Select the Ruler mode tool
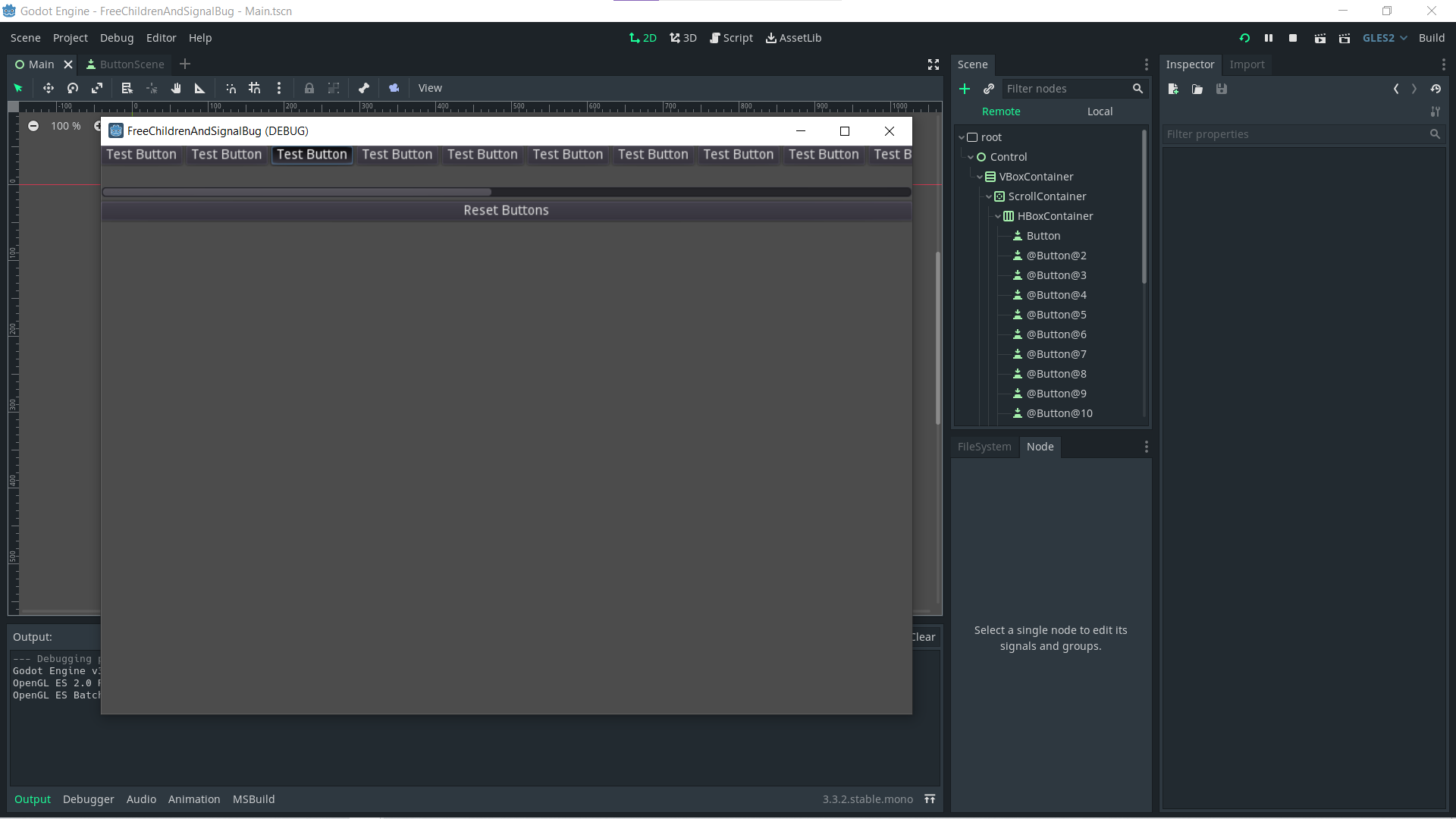The image size is (1456, 819). (199, 88)
